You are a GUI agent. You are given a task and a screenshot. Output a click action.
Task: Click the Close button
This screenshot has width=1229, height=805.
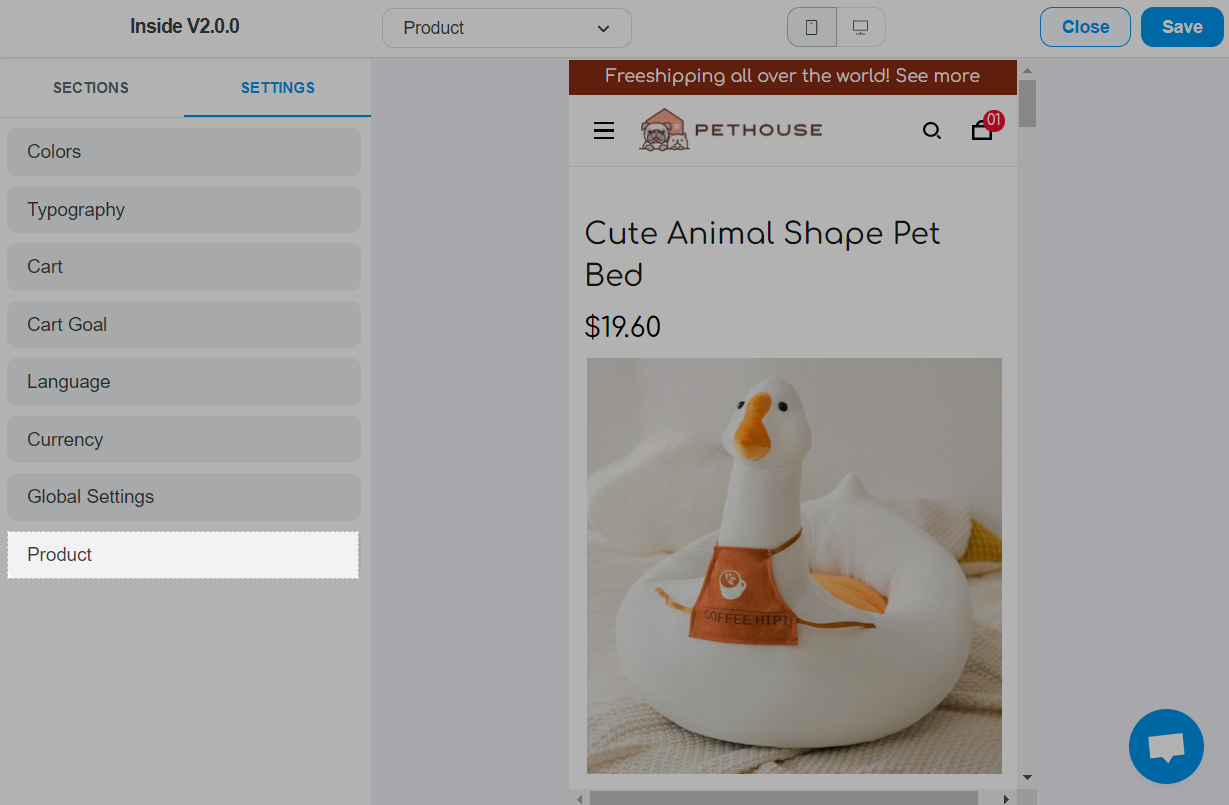(1085, 27)
